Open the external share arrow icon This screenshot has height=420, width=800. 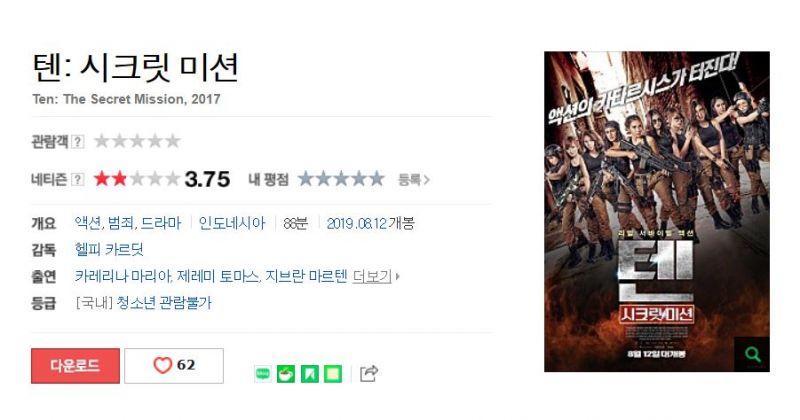pyautogui.click(x=369, y=374)
